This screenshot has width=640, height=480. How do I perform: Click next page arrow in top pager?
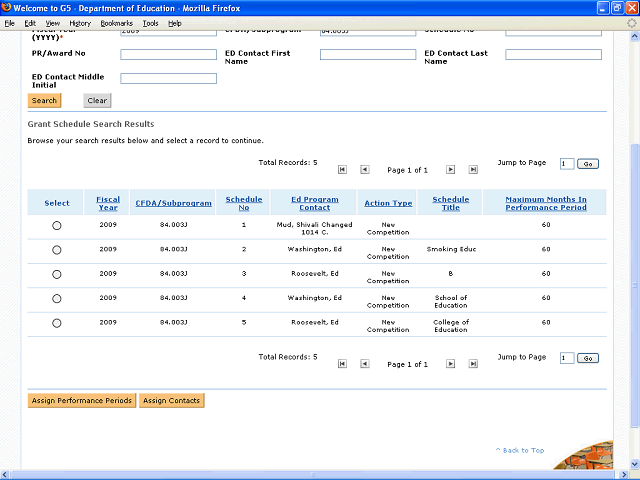pyautogui.click(x=451, y=170)
